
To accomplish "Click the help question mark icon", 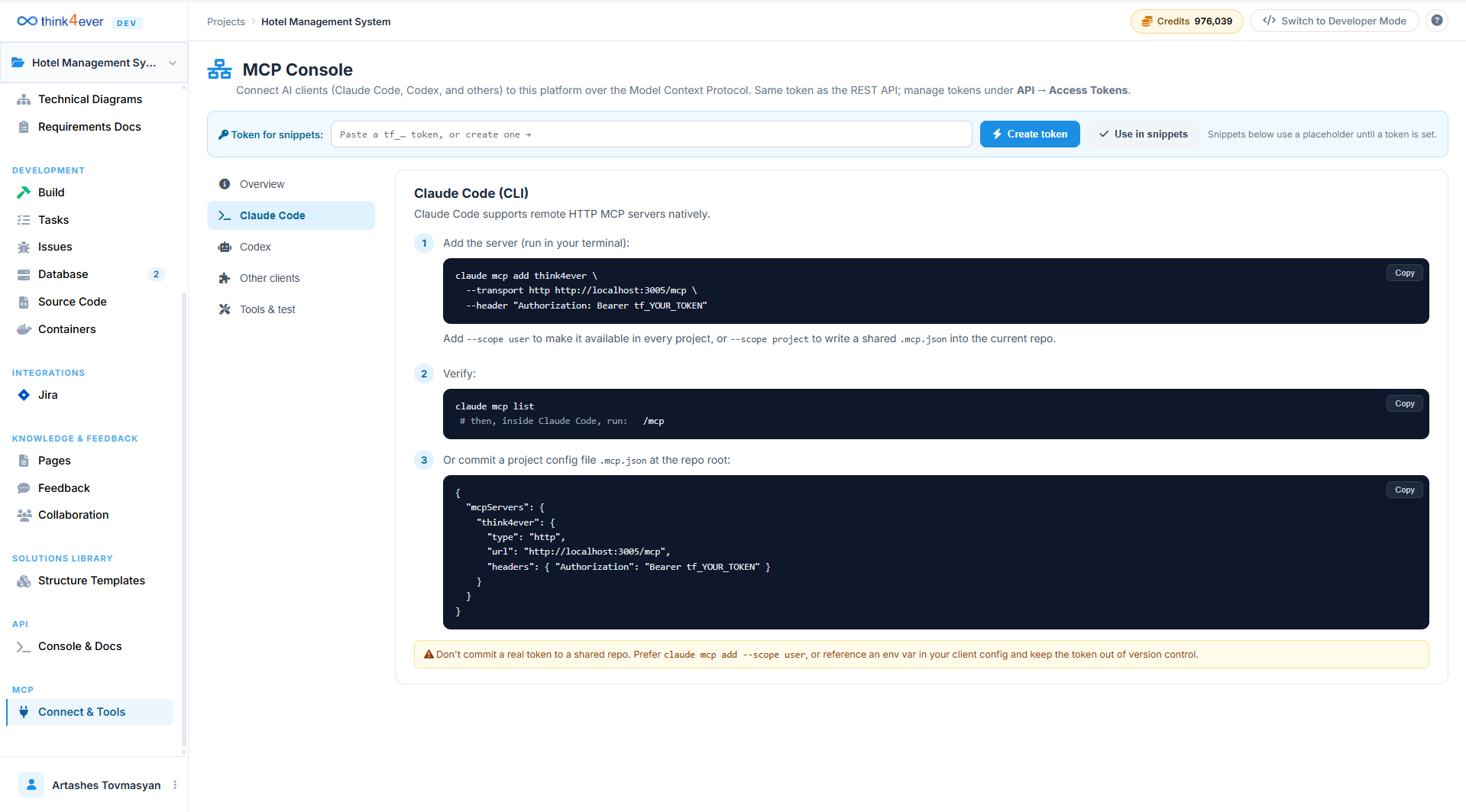I will click(x=1437, y=21).
